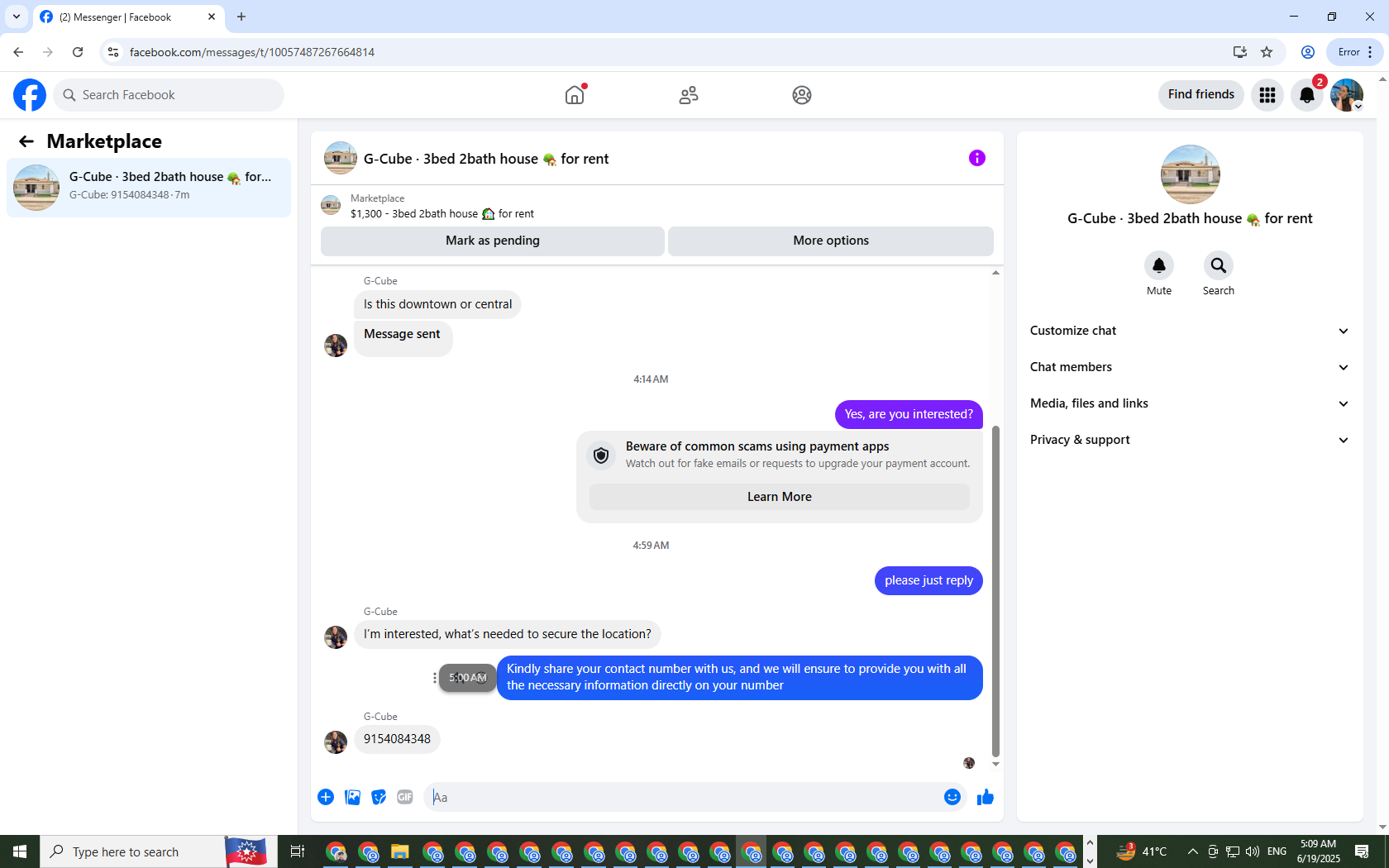The image size is (1389, 868).
Task: Mute this conversation using the bell icon
Action: pyautogui.click(x=1159, y=265)
